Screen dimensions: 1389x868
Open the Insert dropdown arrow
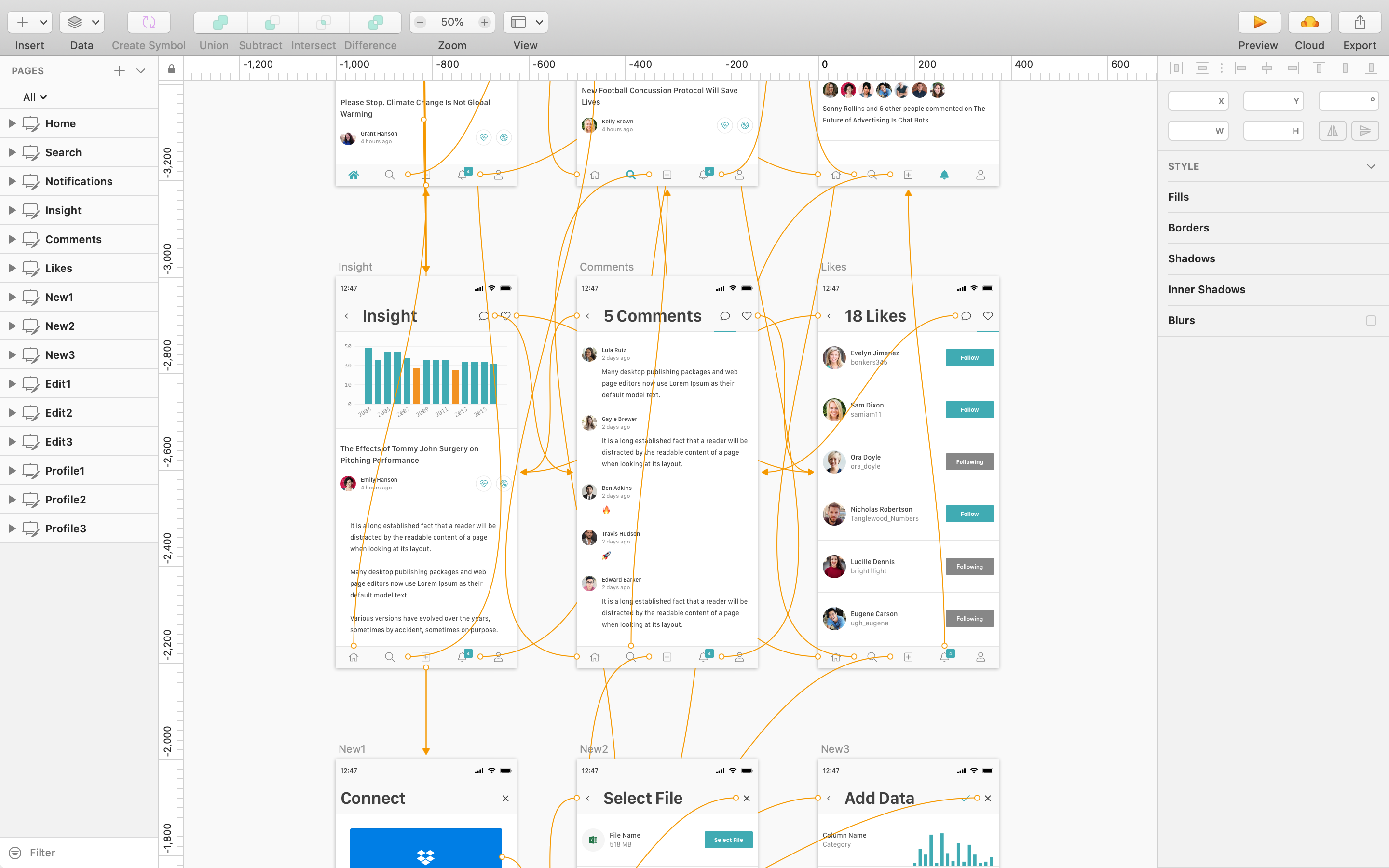click(43, 22)
